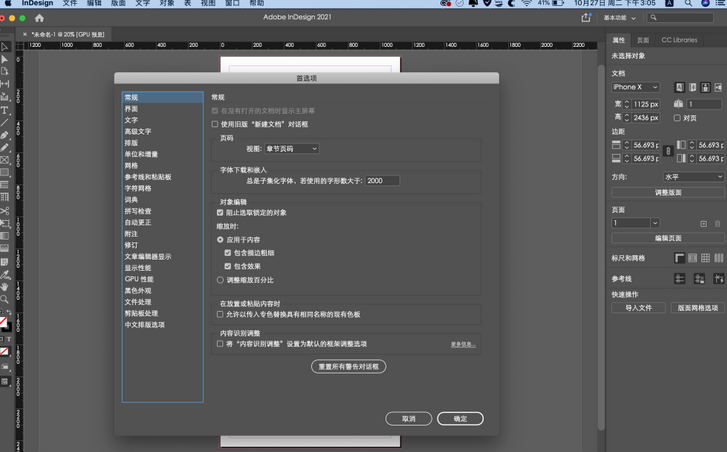
Task: Open the 更多信息 link
Action: pyautogui.click(x=463, y=344)
